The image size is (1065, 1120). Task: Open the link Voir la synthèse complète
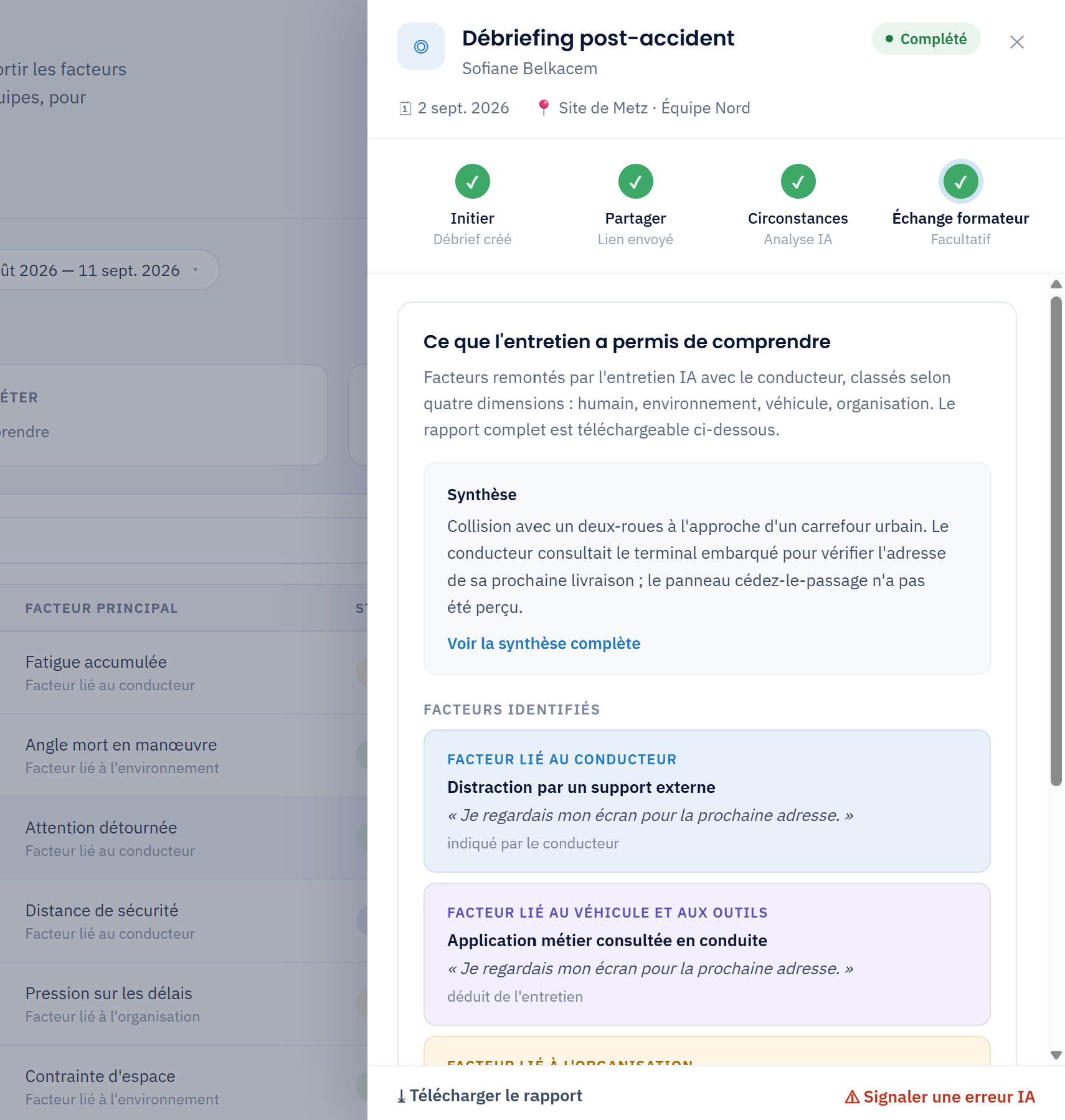(544, 643)
